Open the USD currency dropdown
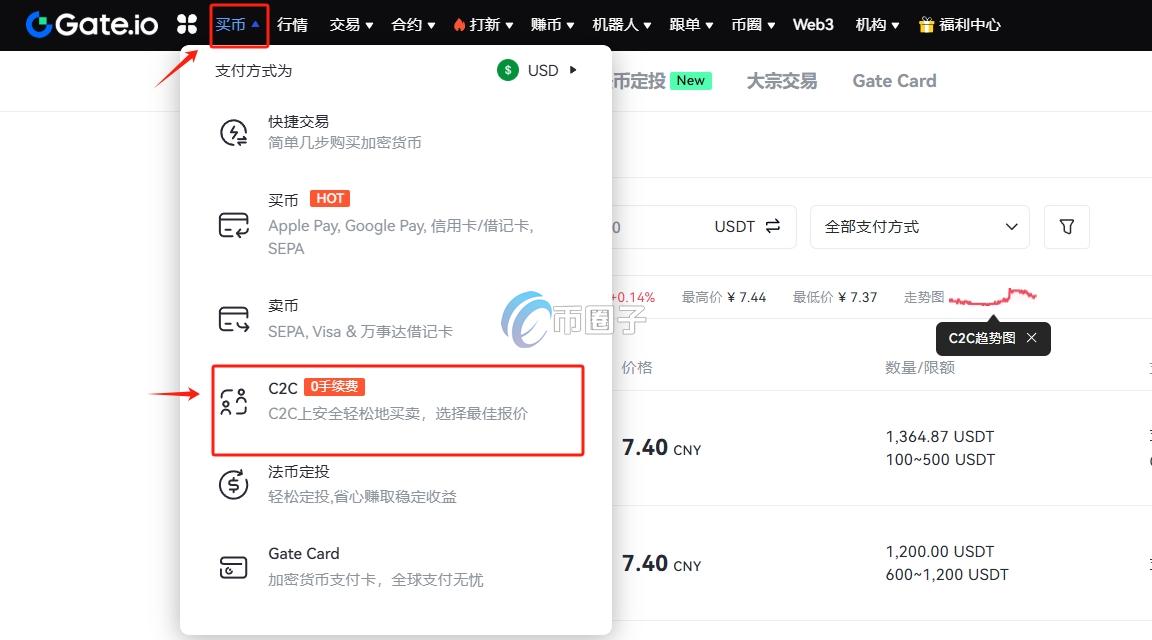 (x=537, y=70)
